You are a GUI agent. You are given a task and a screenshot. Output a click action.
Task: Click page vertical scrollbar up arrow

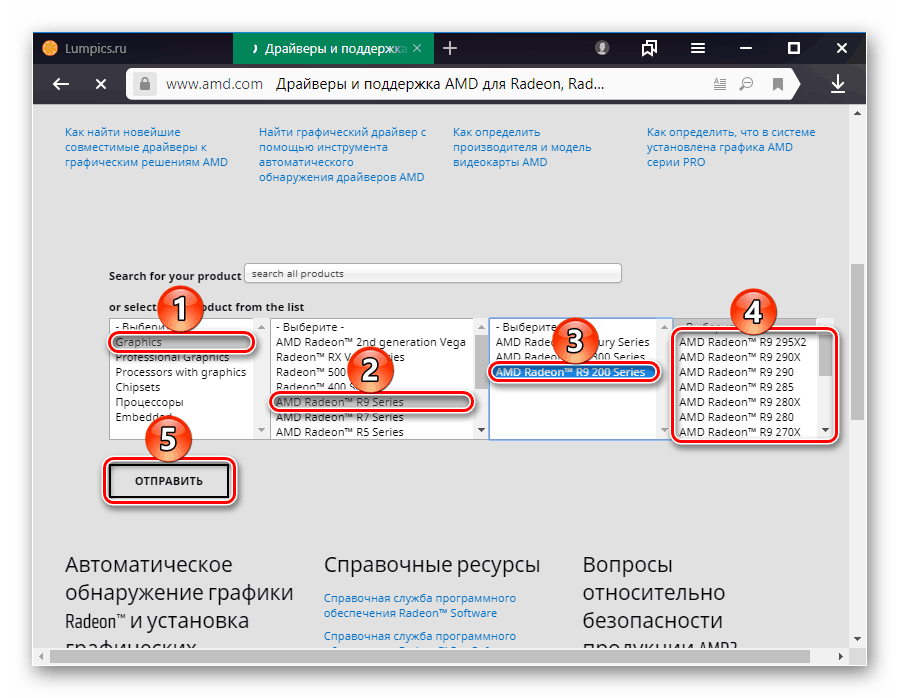(x=857, y=113)
